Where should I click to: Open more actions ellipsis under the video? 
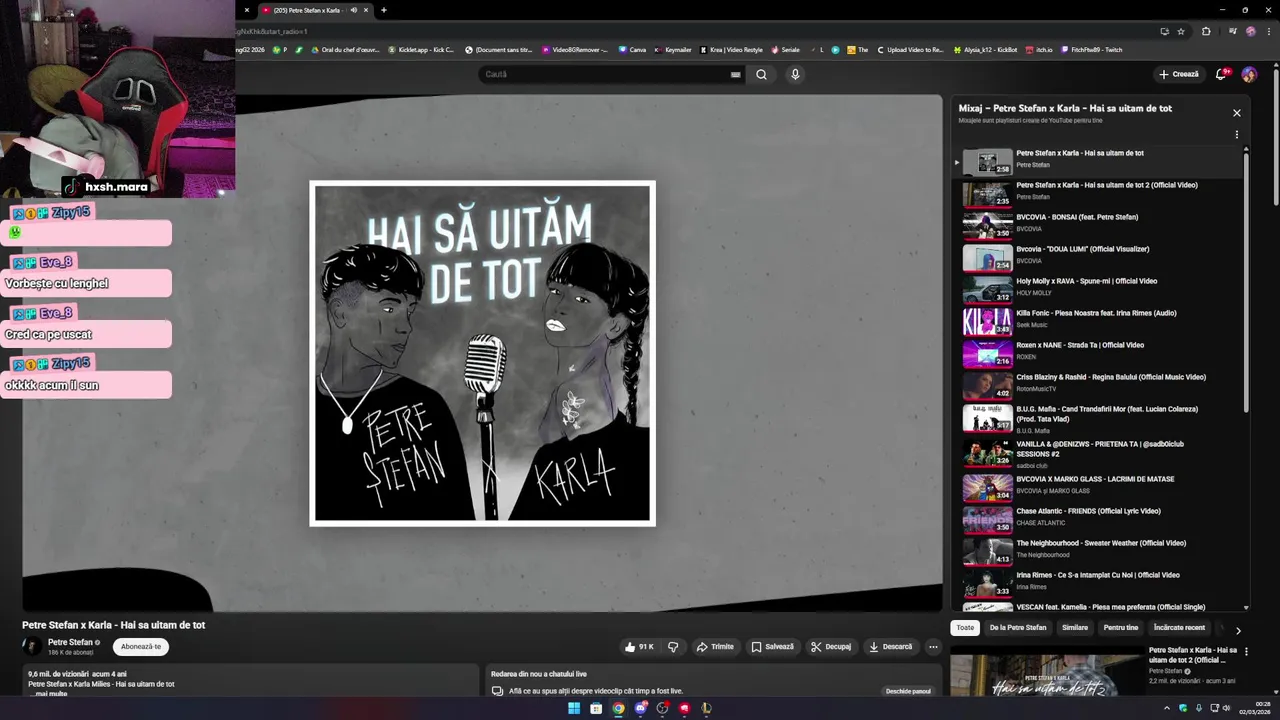pos(933,647)
